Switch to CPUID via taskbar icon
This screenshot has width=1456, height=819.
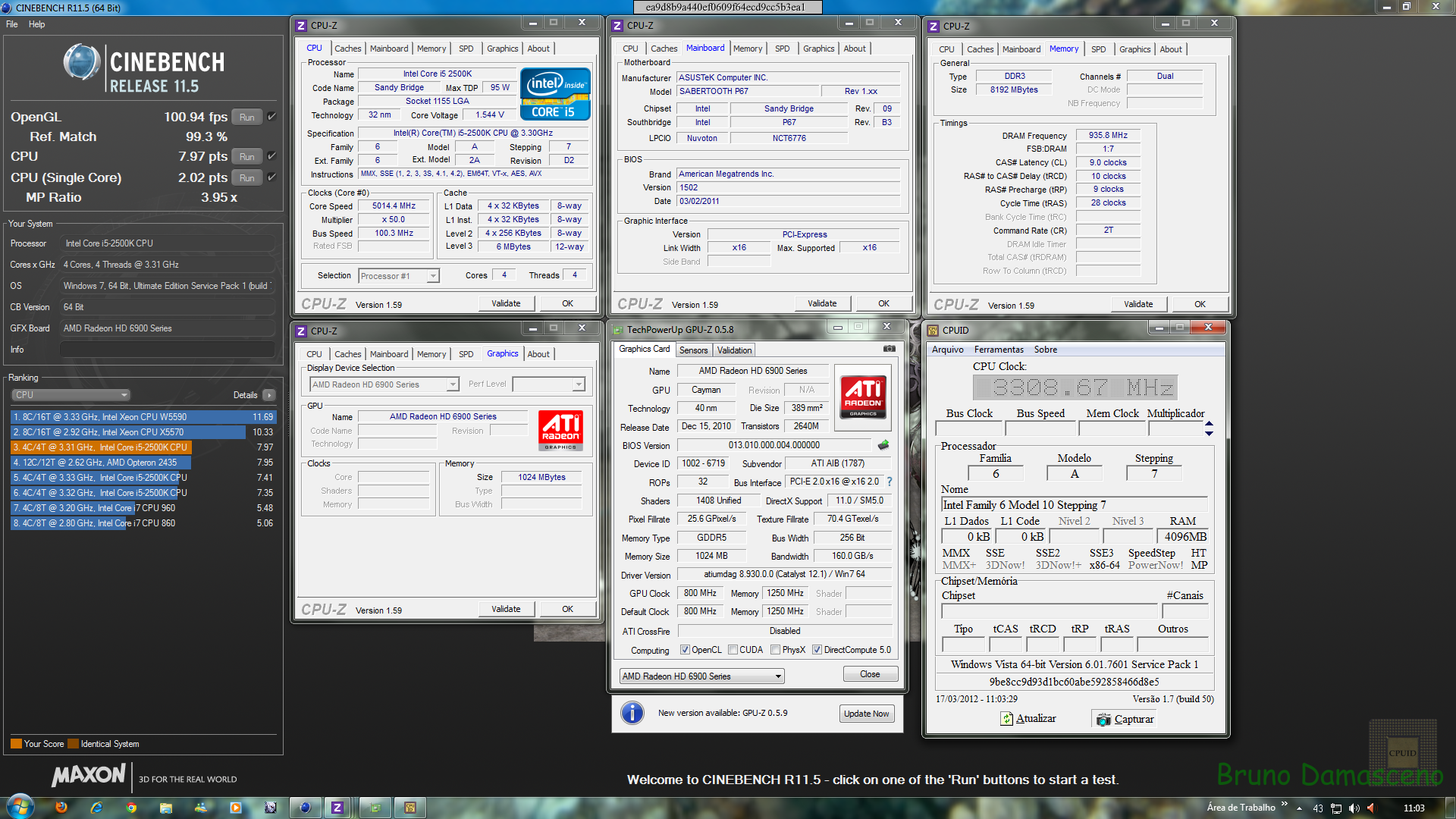point(409,808)
